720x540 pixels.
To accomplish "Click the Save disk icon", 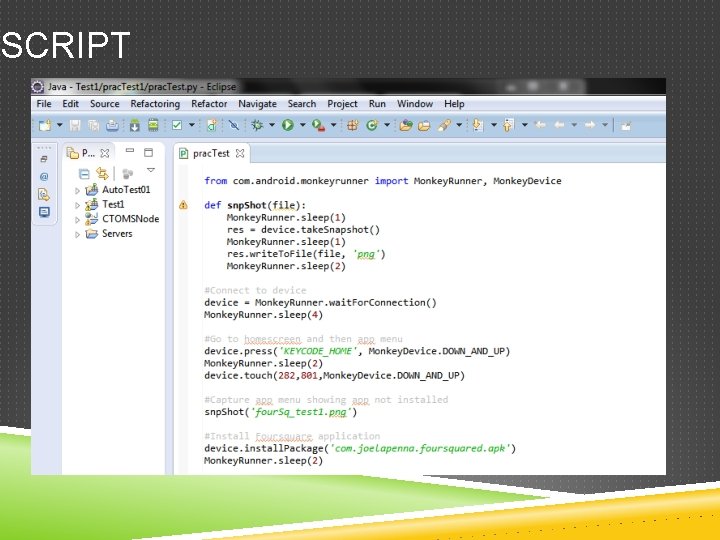I will click(x=75, y=125).
